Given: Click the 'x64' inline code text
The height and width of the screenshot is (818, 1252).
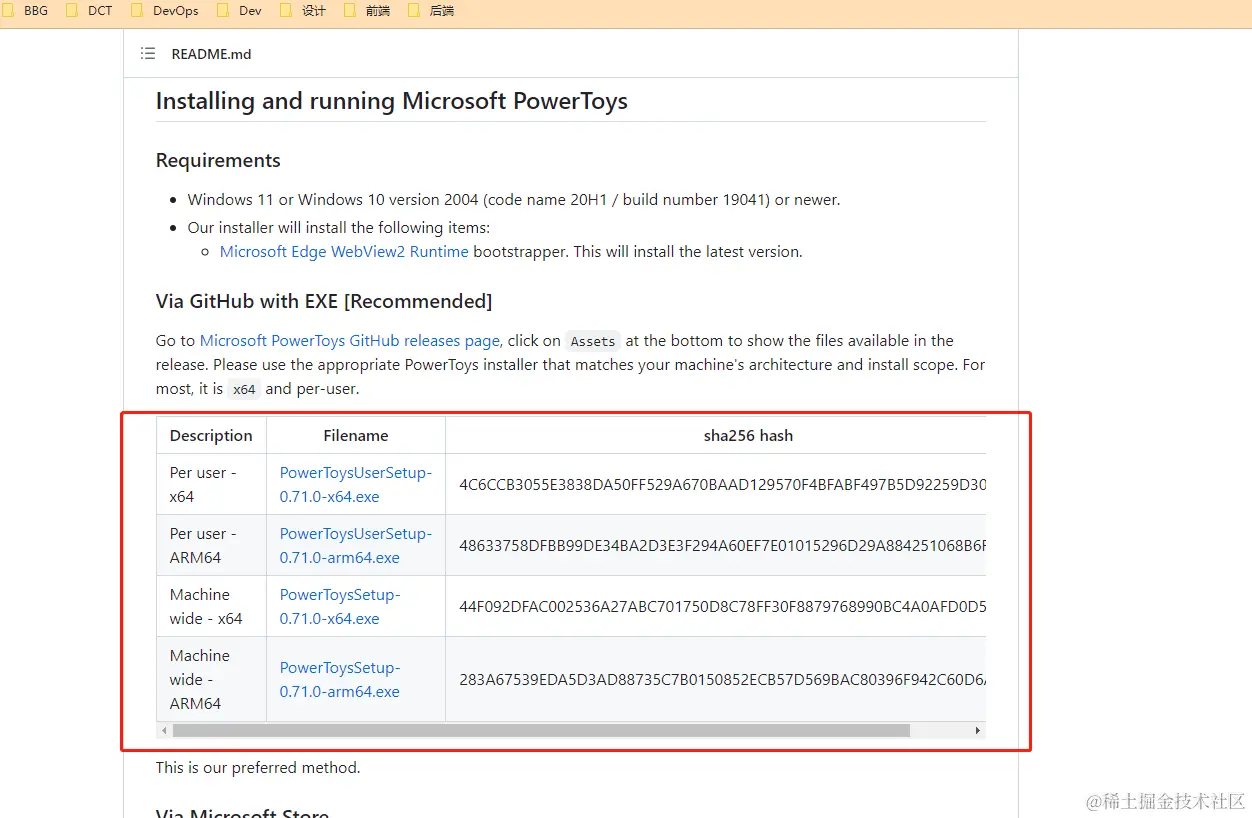Looking at the screenshot, I should [x=244, y=389].
